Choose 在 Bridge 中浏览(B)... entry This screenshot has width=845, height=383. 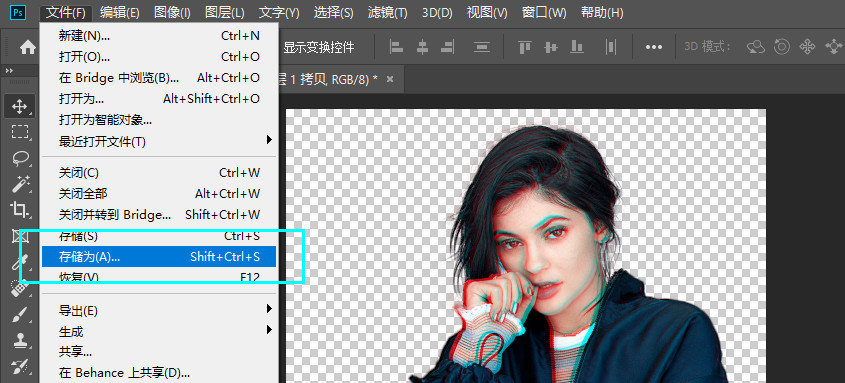[159, 78]
